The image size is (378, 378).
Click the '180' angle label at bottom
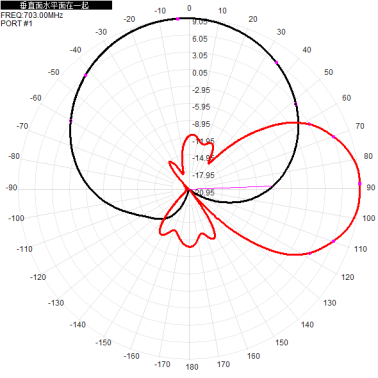[192, 367]
